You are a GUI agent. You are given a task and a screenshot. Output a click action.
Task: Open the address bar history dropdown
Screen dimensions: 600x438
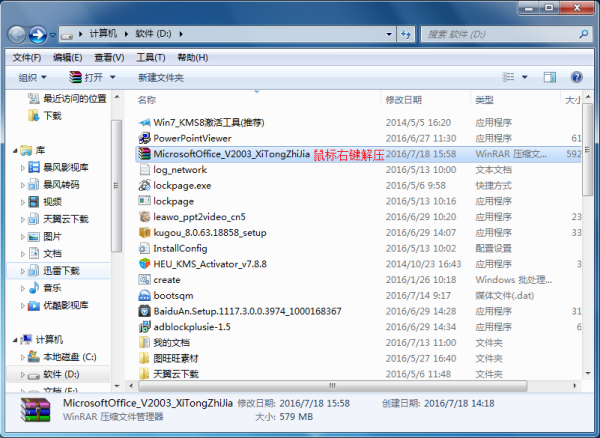tap(389, 34)
